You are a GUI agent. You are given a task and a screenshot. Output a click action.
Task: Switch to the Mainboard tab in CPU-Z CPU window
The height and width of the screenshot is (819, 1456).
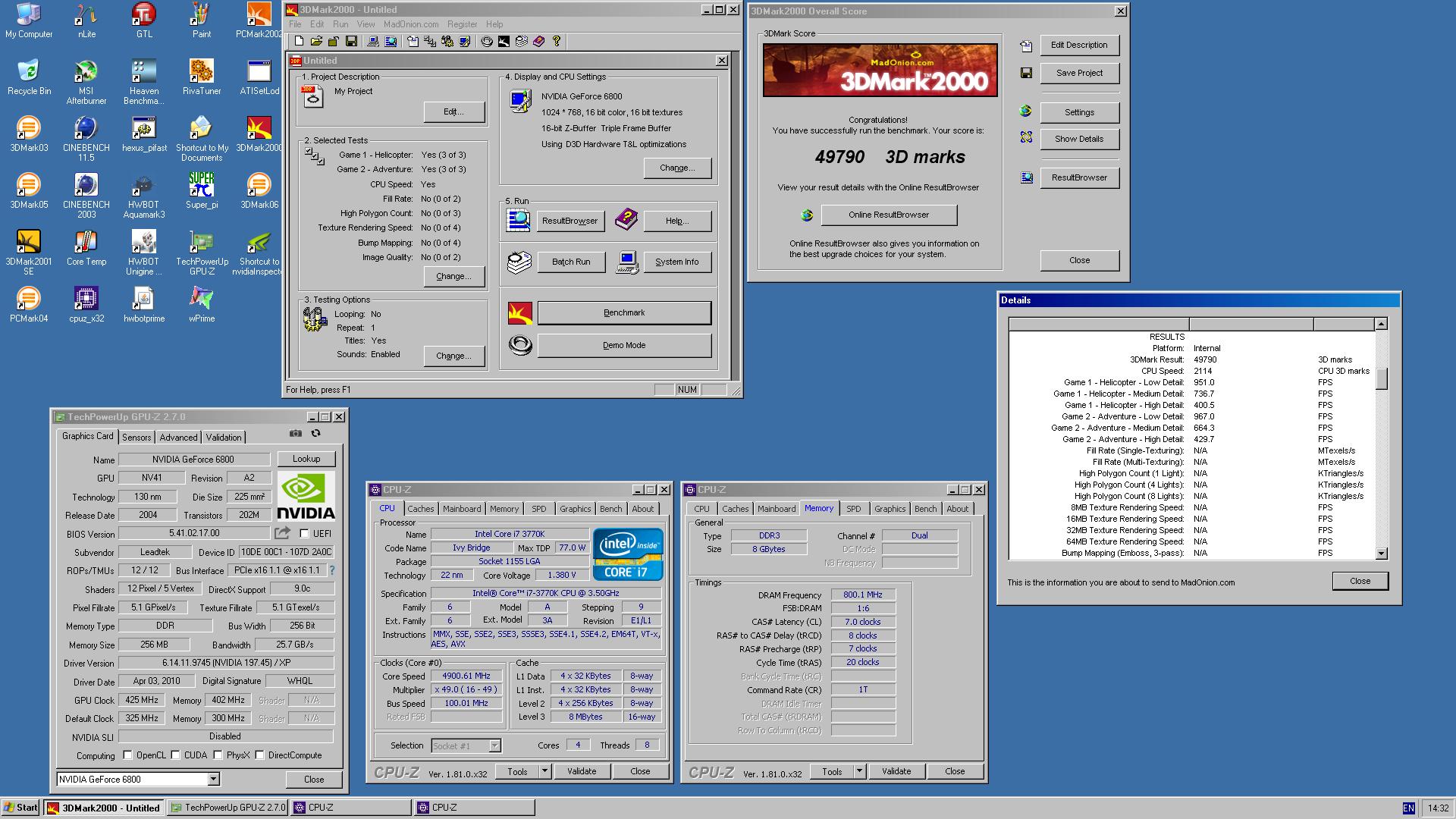[x=462, y=509]
